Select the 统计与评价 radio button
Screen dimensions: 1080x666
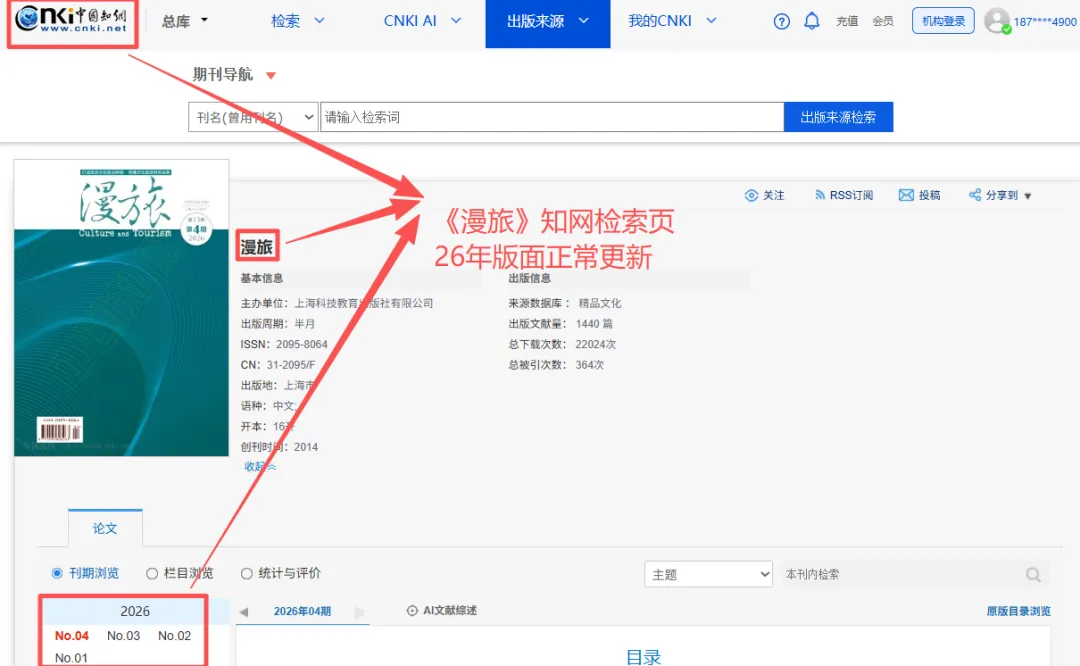[247, 573]
